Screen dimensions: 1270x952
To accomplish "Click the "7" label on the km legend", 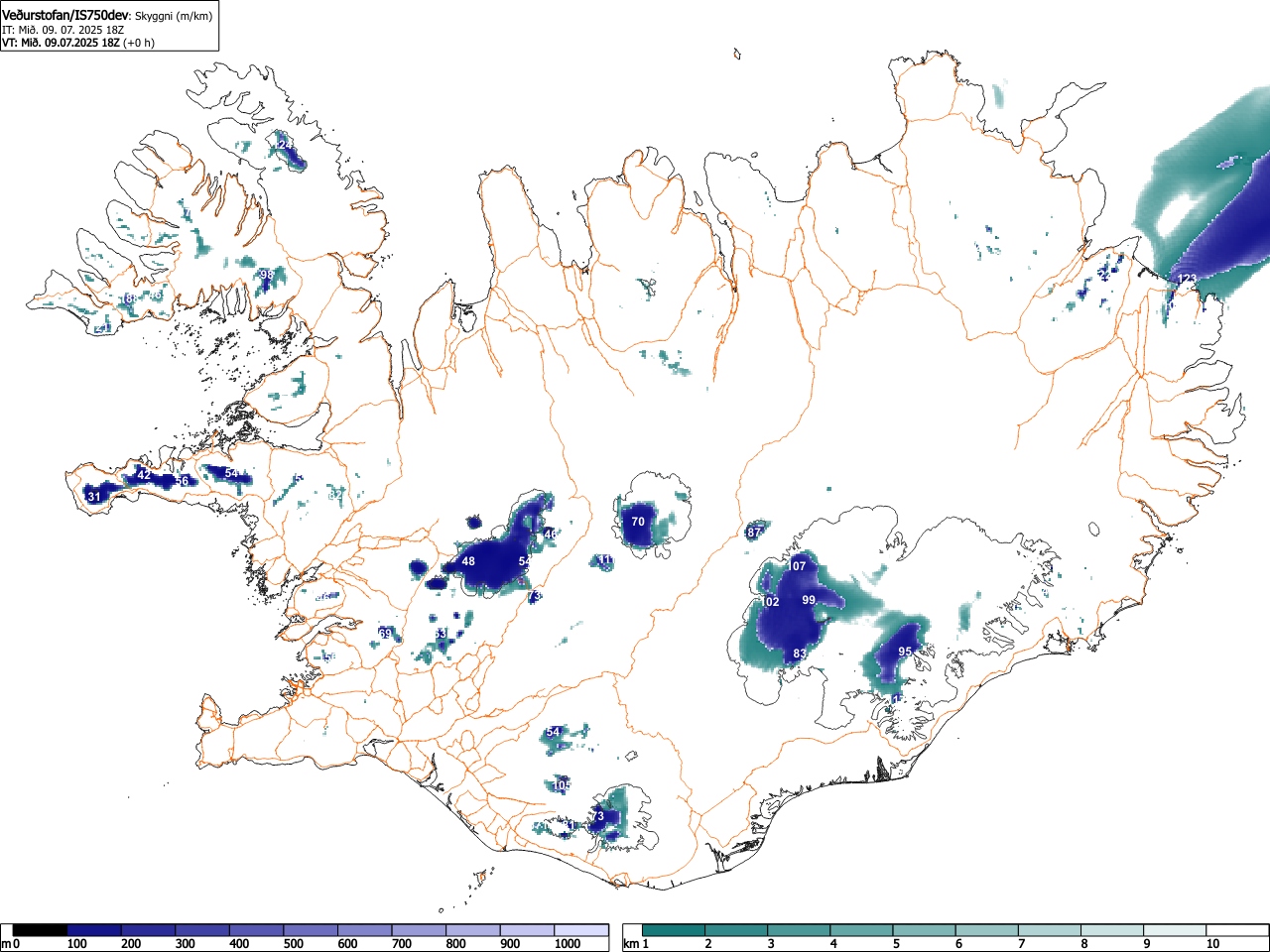I will [1021, 944].
